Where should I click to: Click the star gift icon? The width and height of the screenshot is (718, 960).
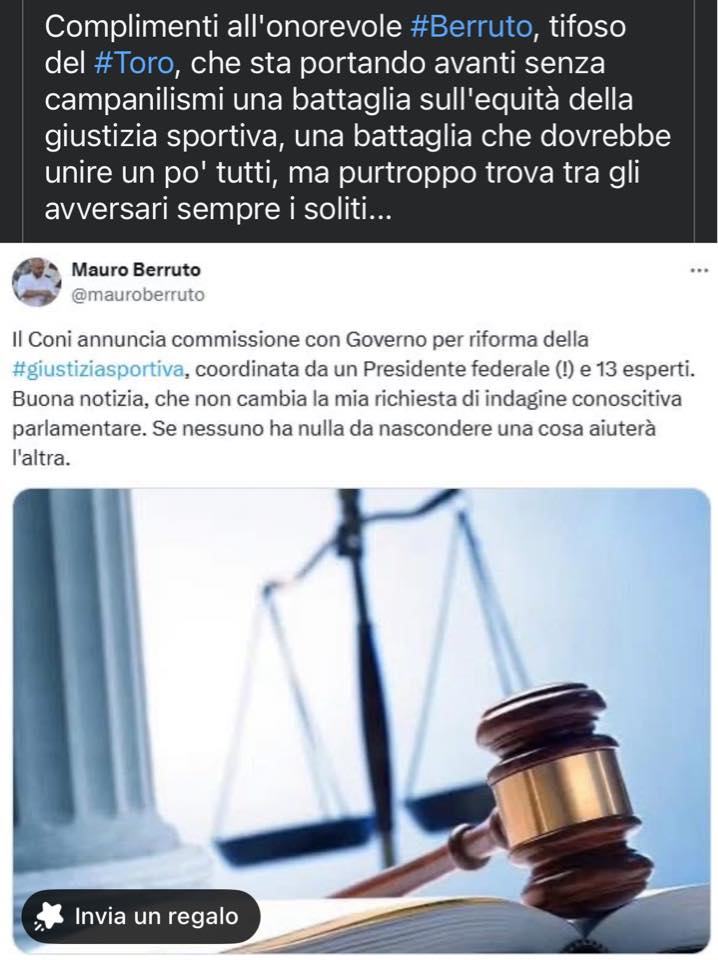49,917
